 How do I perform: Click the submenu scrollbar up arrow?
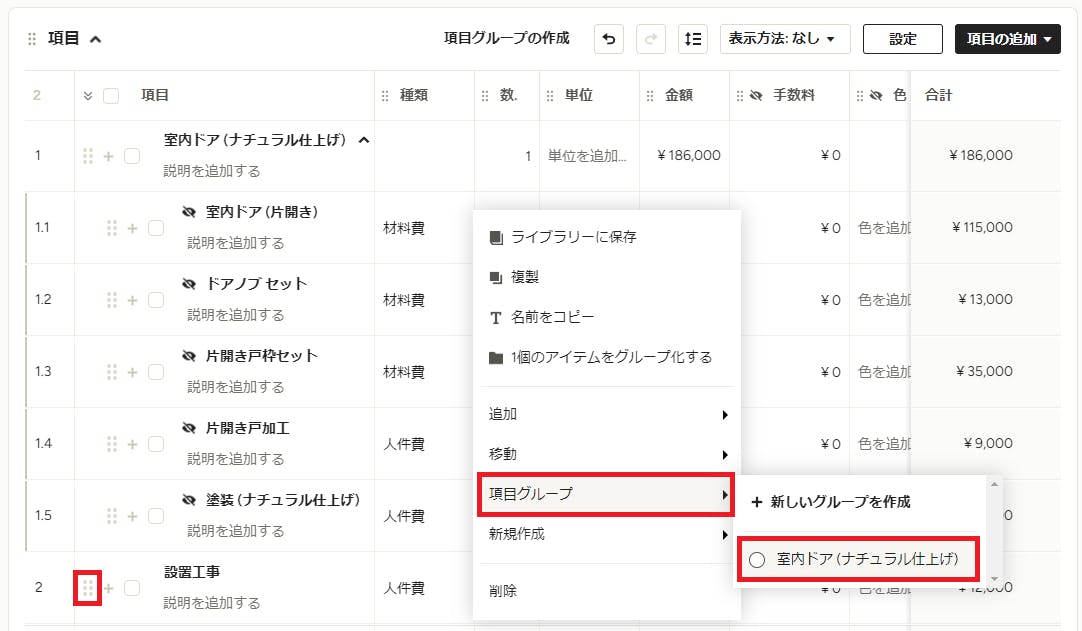point(994,484)
